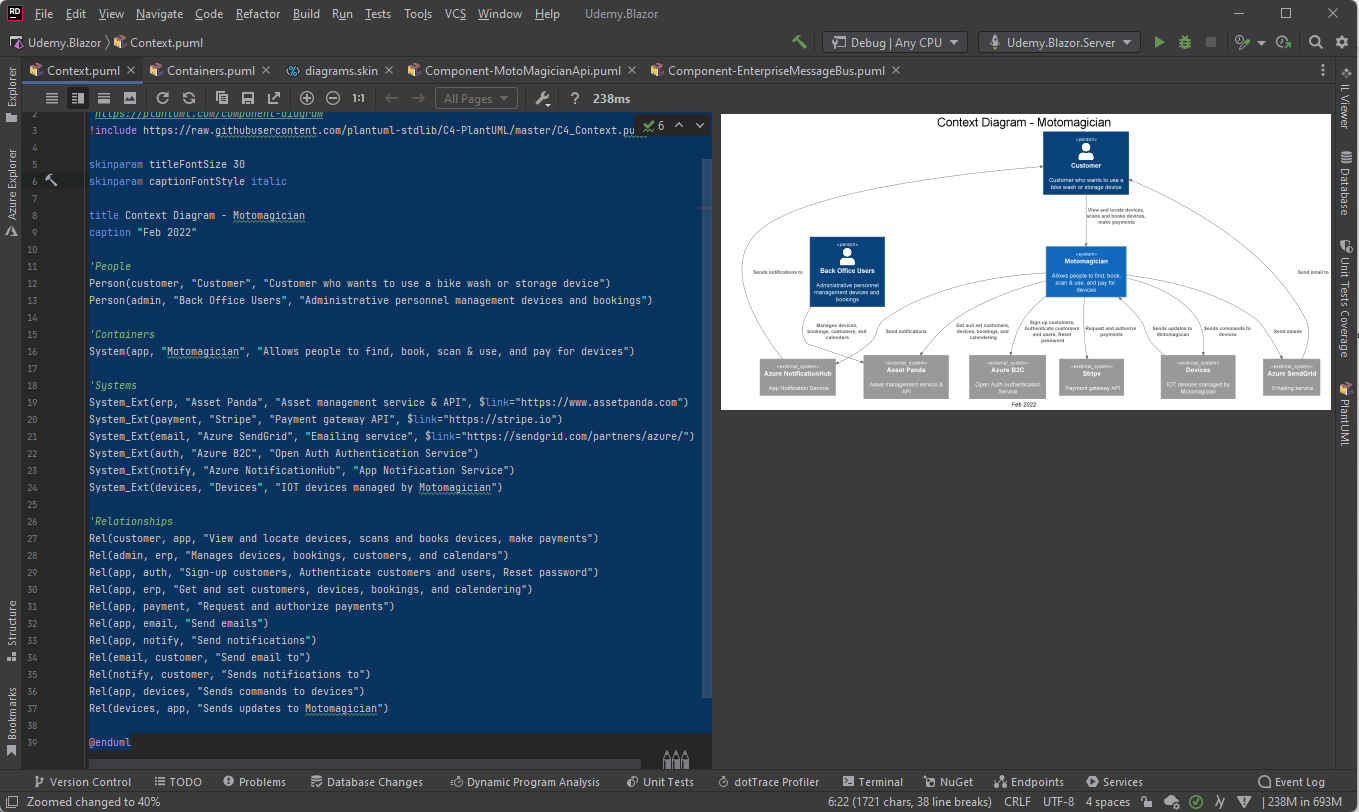Open Search Everywhere with the magnifier icon

point(1316,42)
